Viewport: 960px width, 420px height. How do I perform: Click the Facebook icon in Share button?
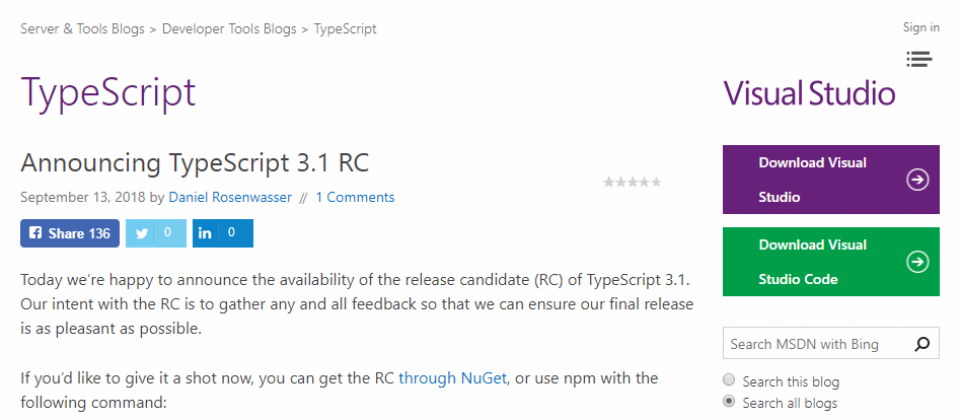click(x=36, y=233)
